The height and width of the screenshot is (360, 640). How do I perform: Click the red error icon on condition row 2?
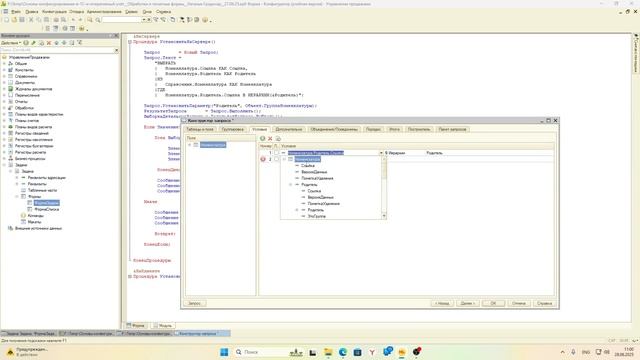[x=263, y=159]
